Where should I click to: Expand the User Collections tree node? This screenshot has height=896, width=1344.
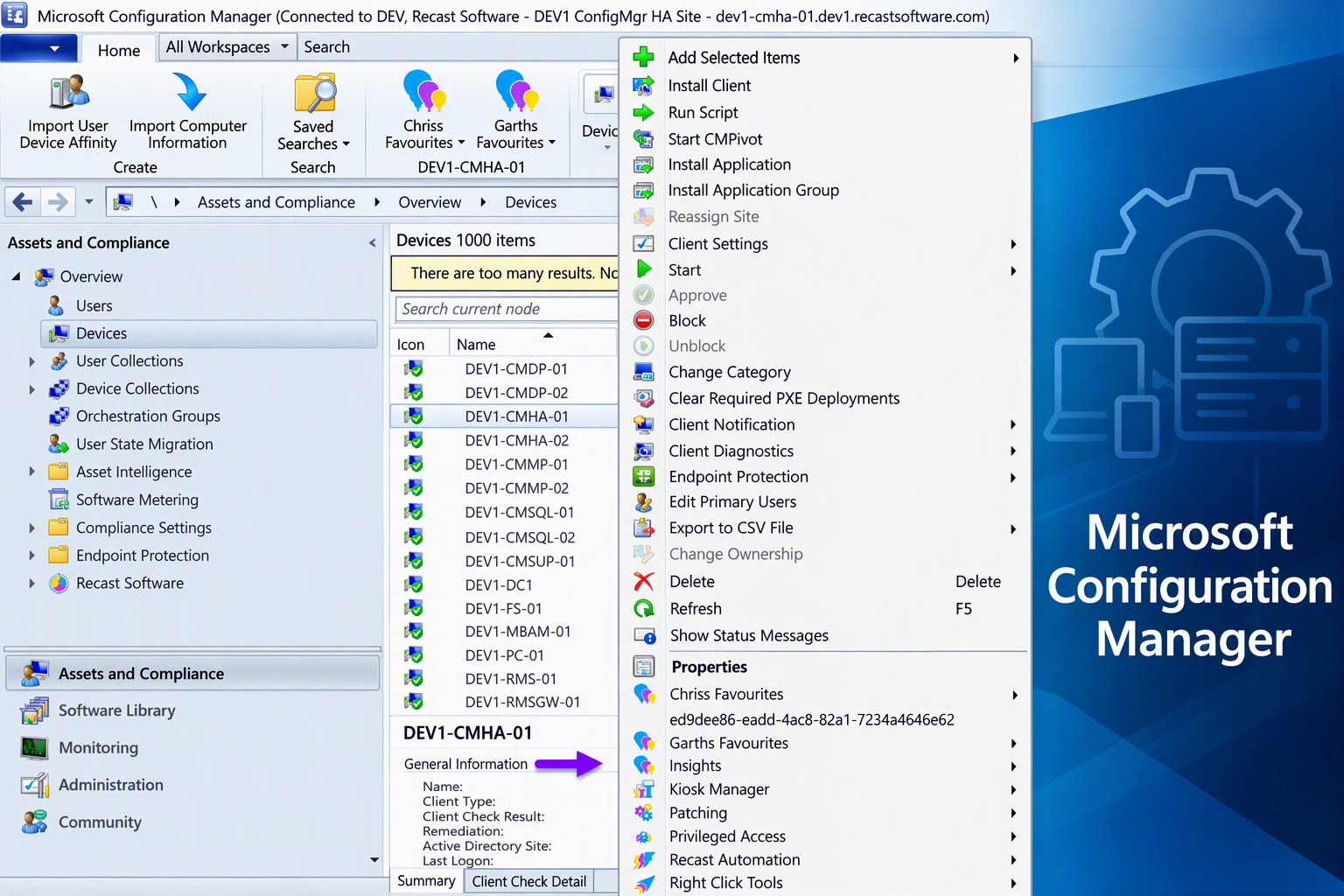click(31, 361)
